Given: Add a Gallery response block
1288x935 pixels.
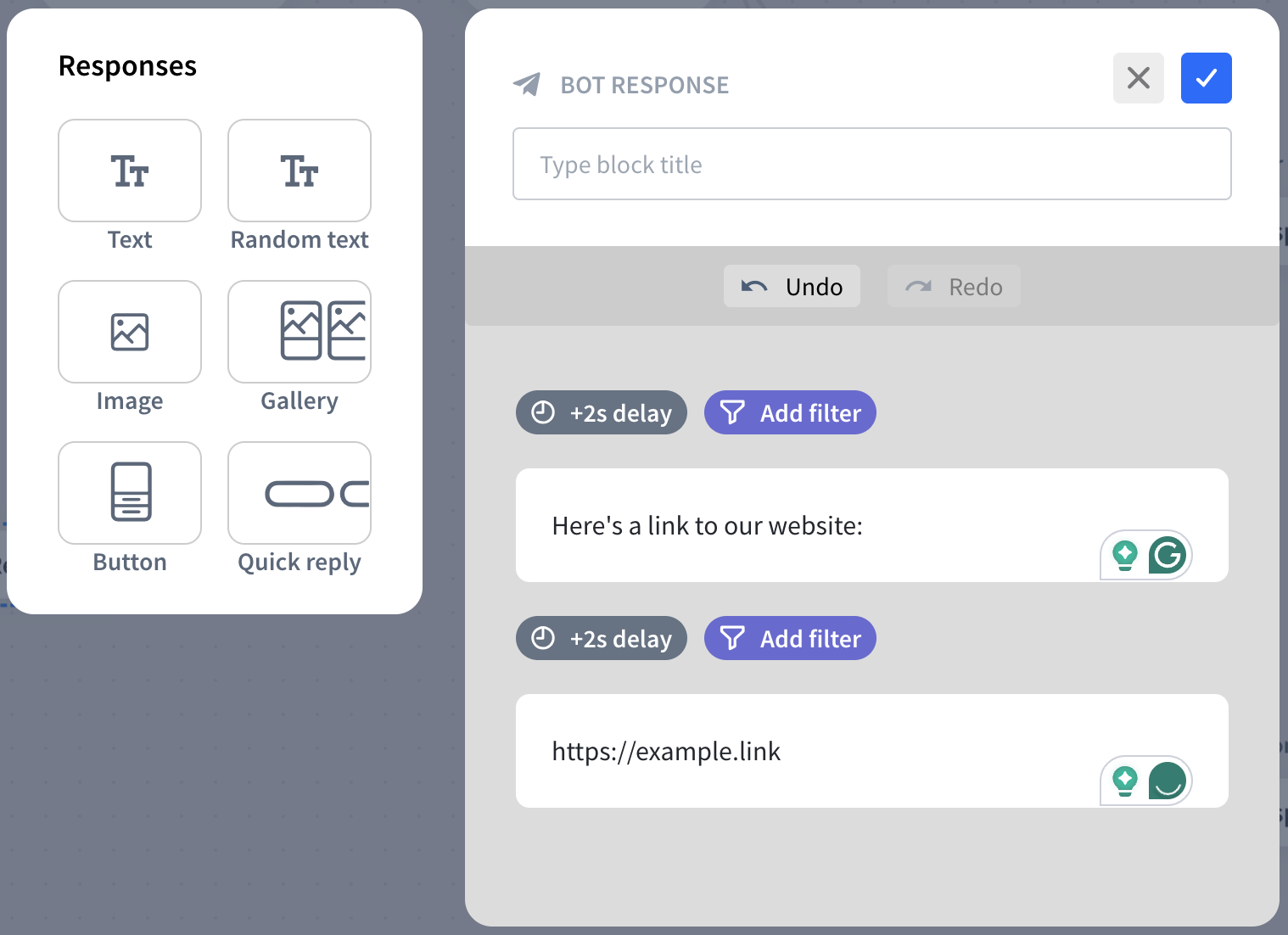Looking at the screenshot, I should point(300,332).
